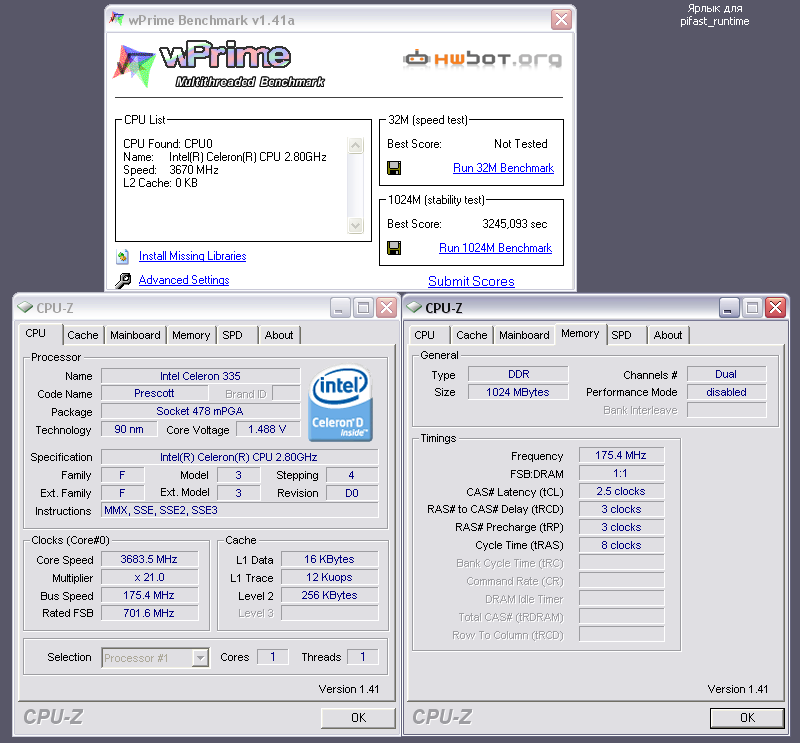Click OK in the left CPU-Z window
The height and width of the screenshot is (743, 800).
click(x=358, y=717)
